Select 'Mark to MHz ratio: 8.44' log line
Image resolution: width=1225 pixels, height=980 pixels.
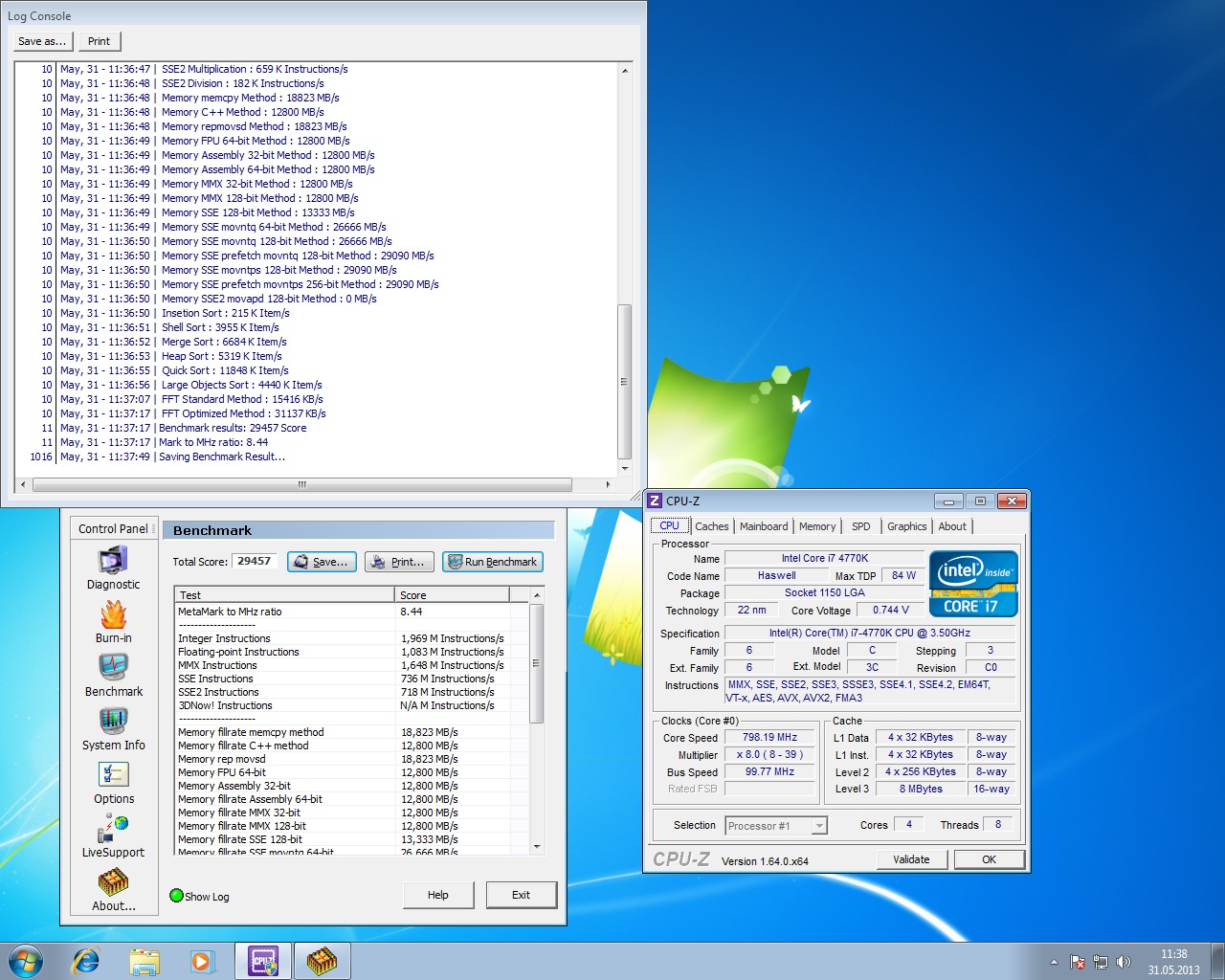(x=213, y=442)
